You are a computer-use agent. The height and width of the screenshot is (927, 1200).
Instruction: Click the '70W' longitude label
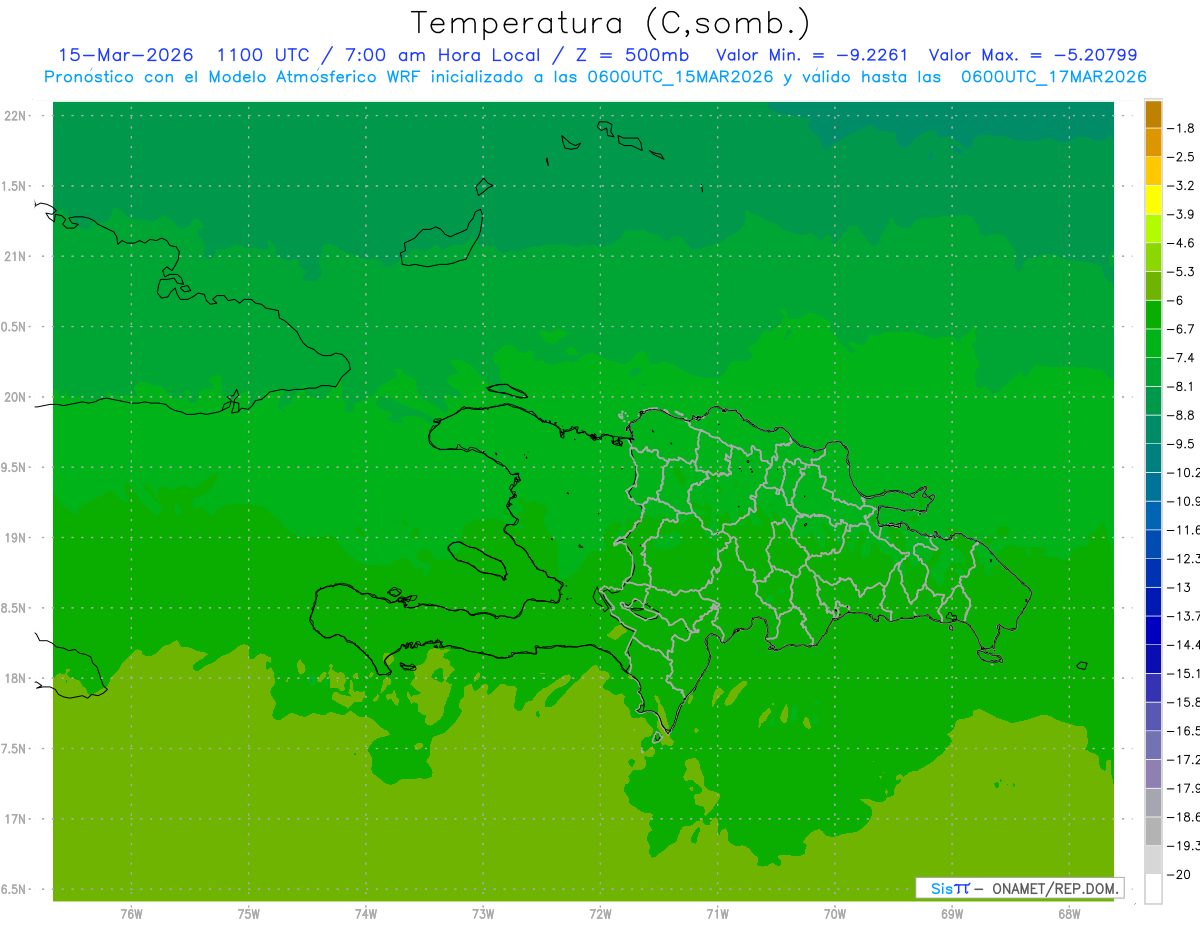coord(834,914)
